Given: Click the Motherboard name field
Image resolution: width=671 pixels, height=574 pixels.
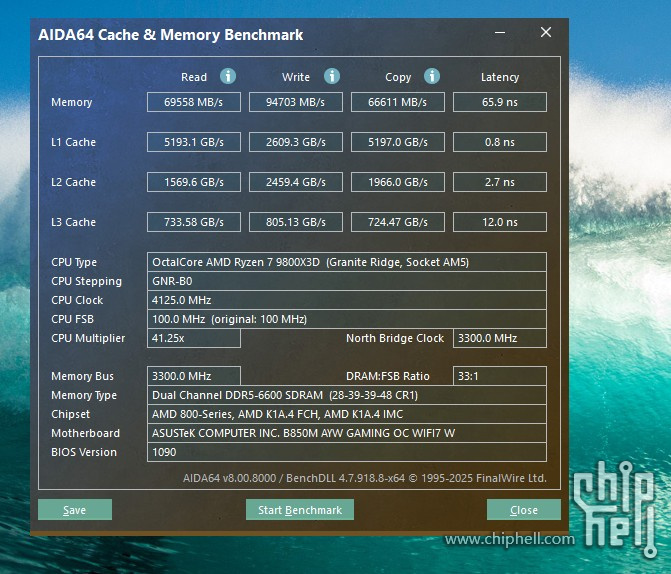Looking at the screenshot, I should coord(346,433).
